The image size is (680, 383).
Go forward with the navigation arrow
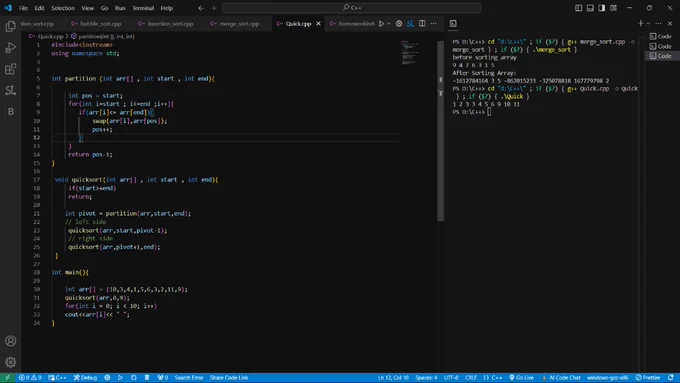click(213, 8)
